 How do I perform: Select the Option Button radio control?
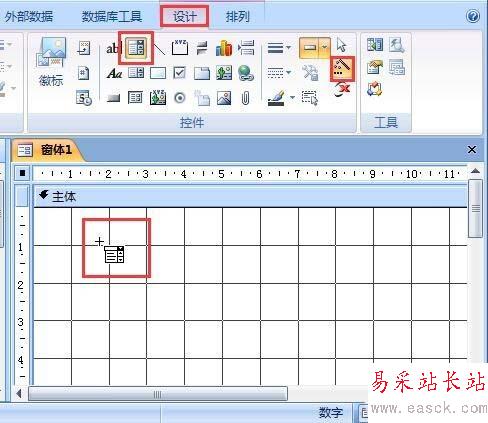pyautogui.click(x=180, y=98)
